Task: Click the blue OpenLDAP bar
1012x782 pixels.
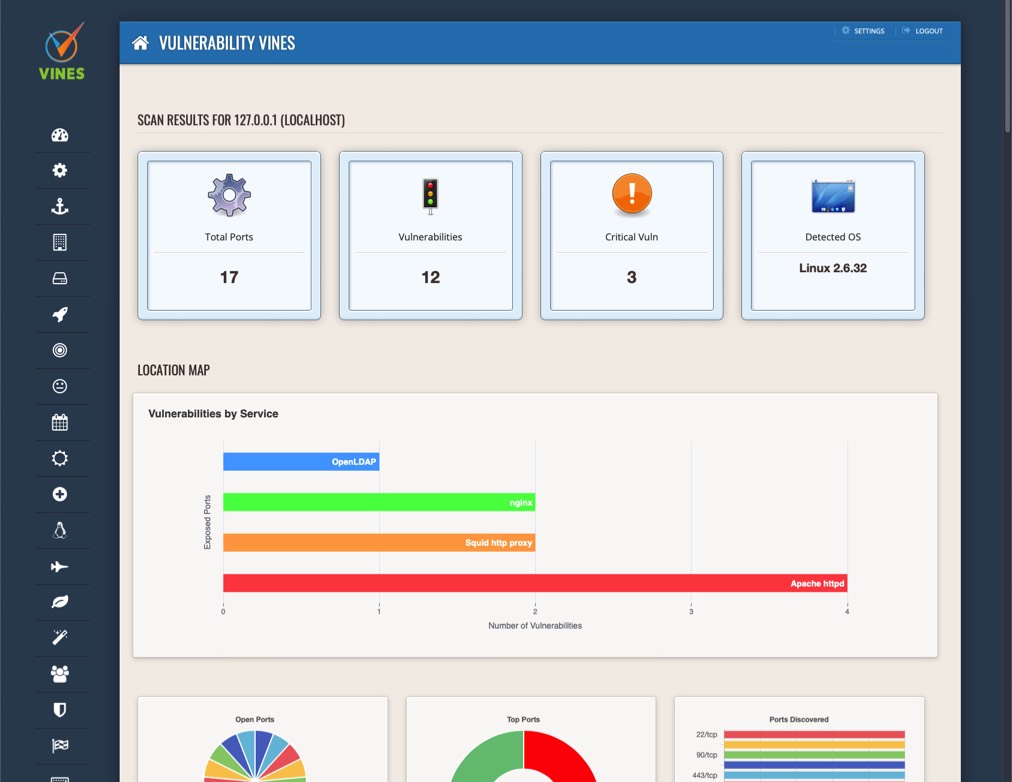Action: point(301,461)
